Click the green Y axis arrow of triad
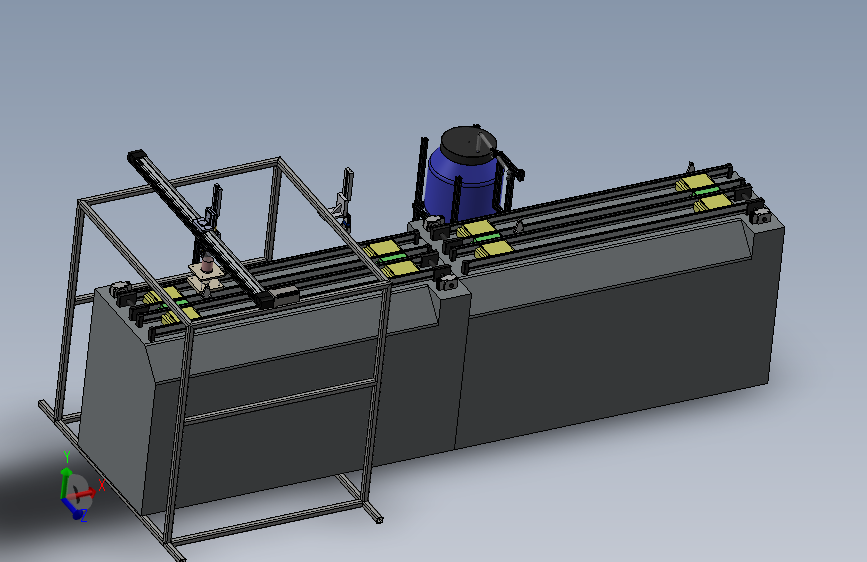 pyautogui.click(x=66, y=482)
